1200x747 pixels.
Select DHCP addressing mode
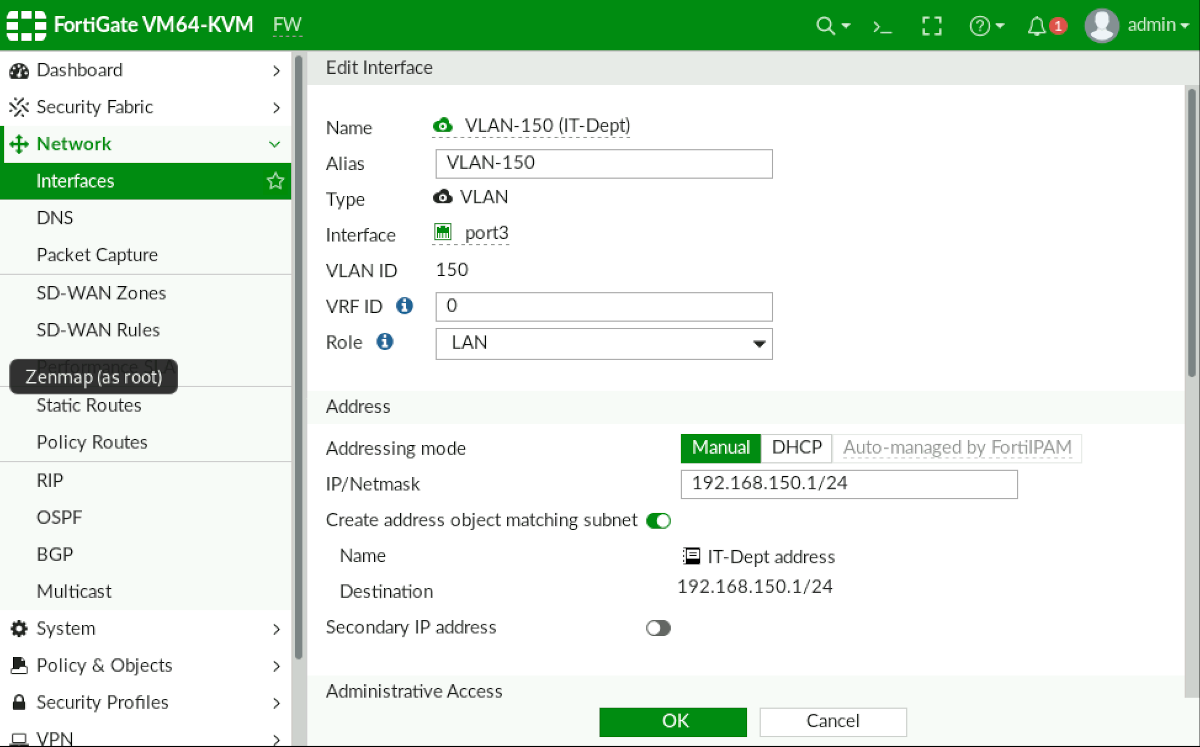pos(796,447)
